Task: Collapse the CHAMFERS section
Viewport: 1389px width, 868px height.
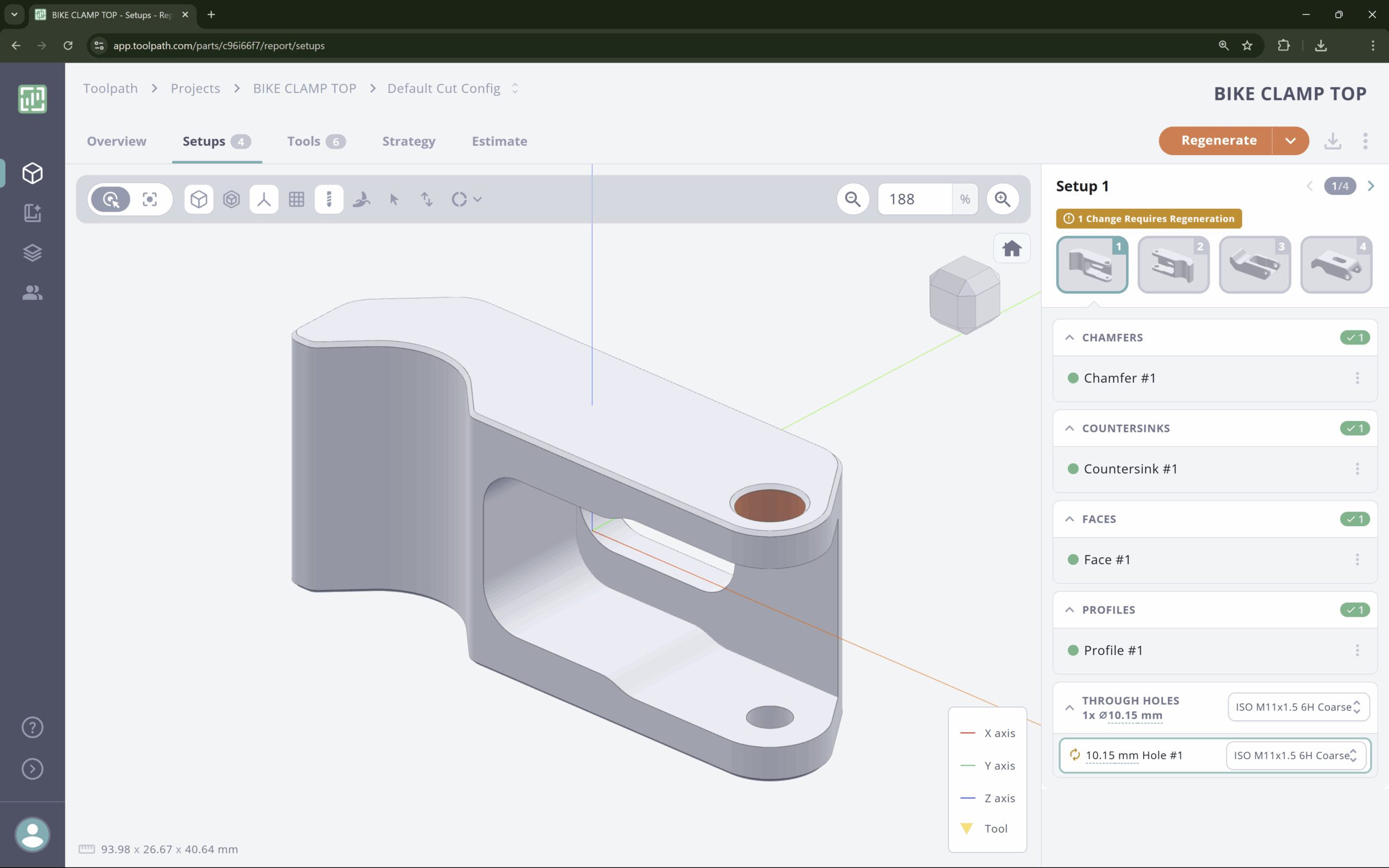Action: [1069, 337]
